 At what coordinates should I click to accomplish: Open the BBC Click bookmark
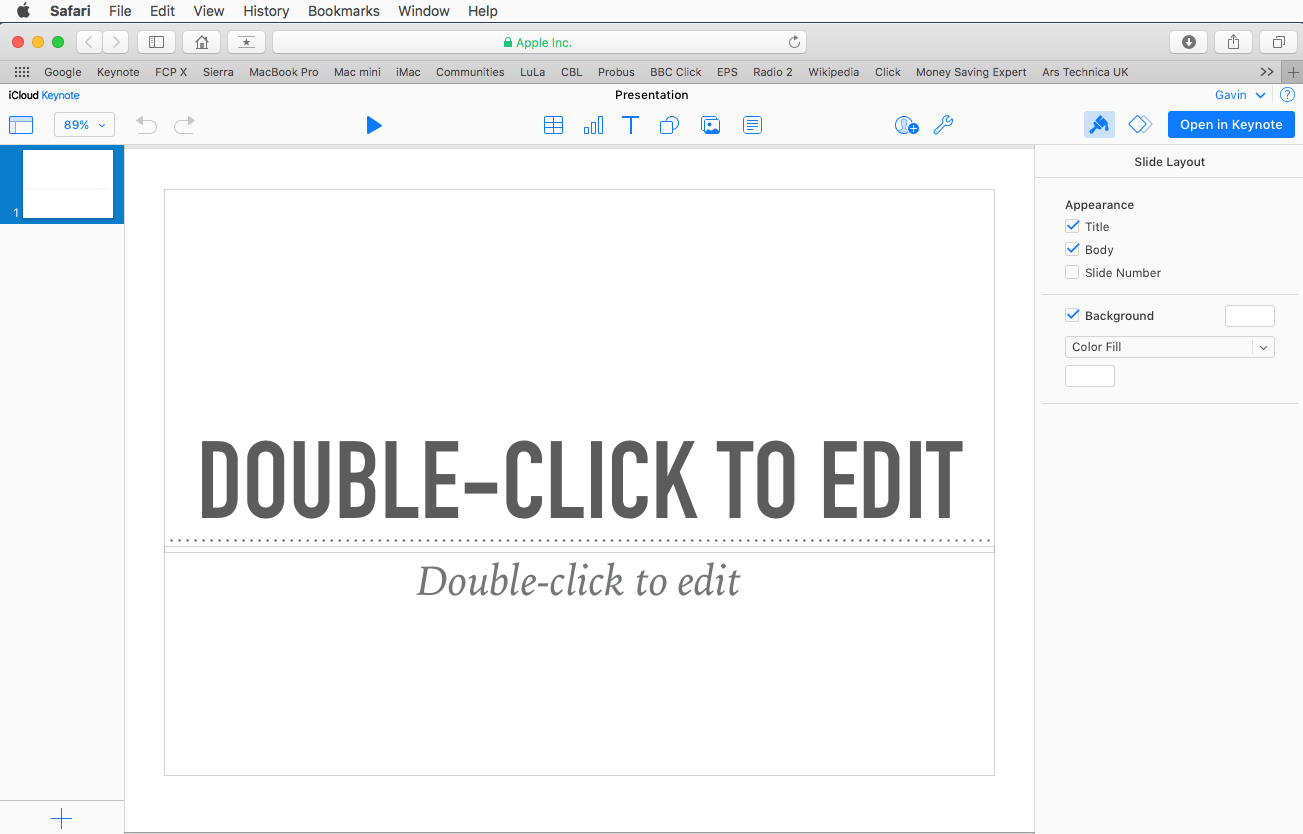click(676, 72)
